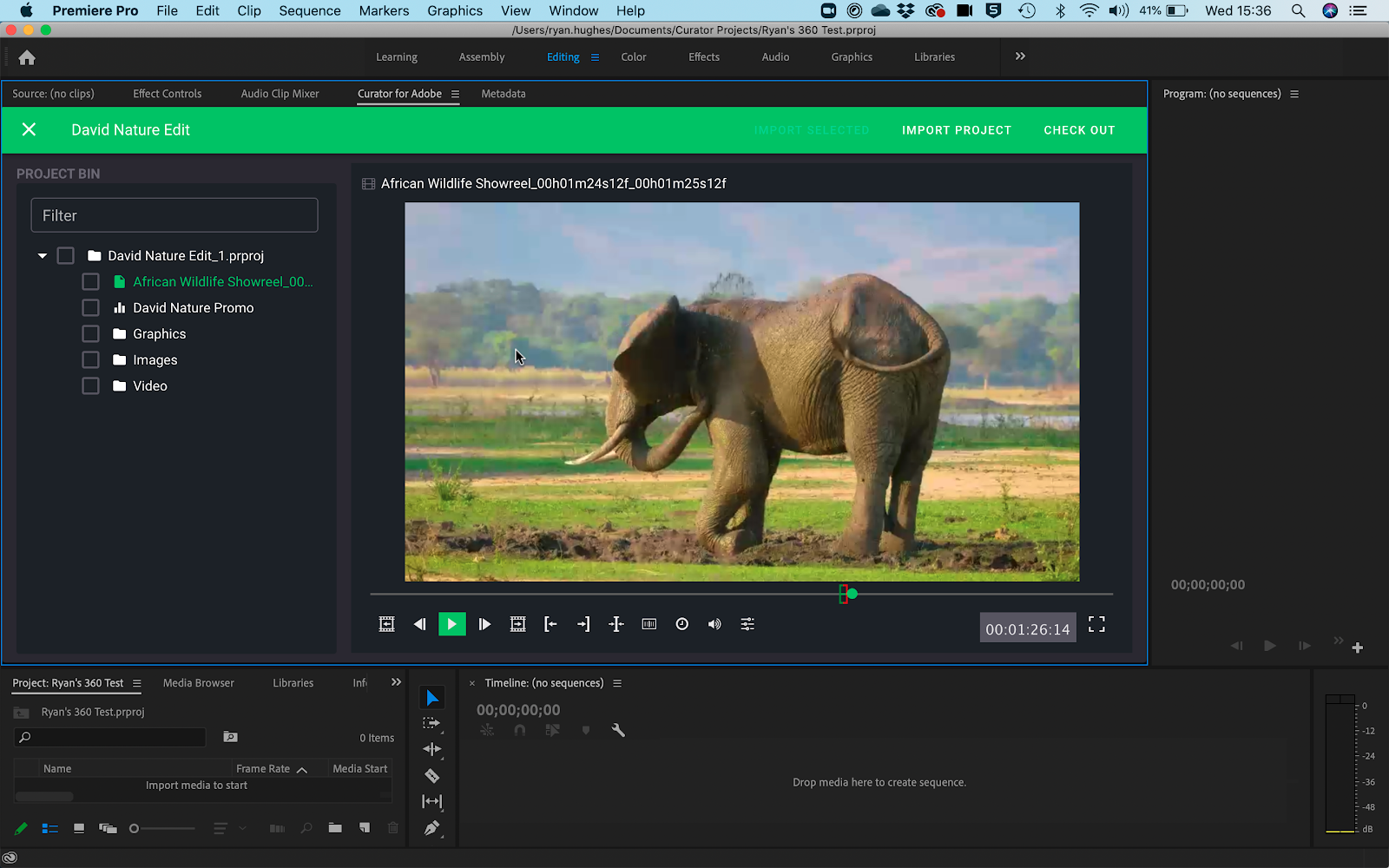Viewport: 1389px width, 868px height.
Task: Click the clock timecode icon
Action: click(x=682, y=624)
